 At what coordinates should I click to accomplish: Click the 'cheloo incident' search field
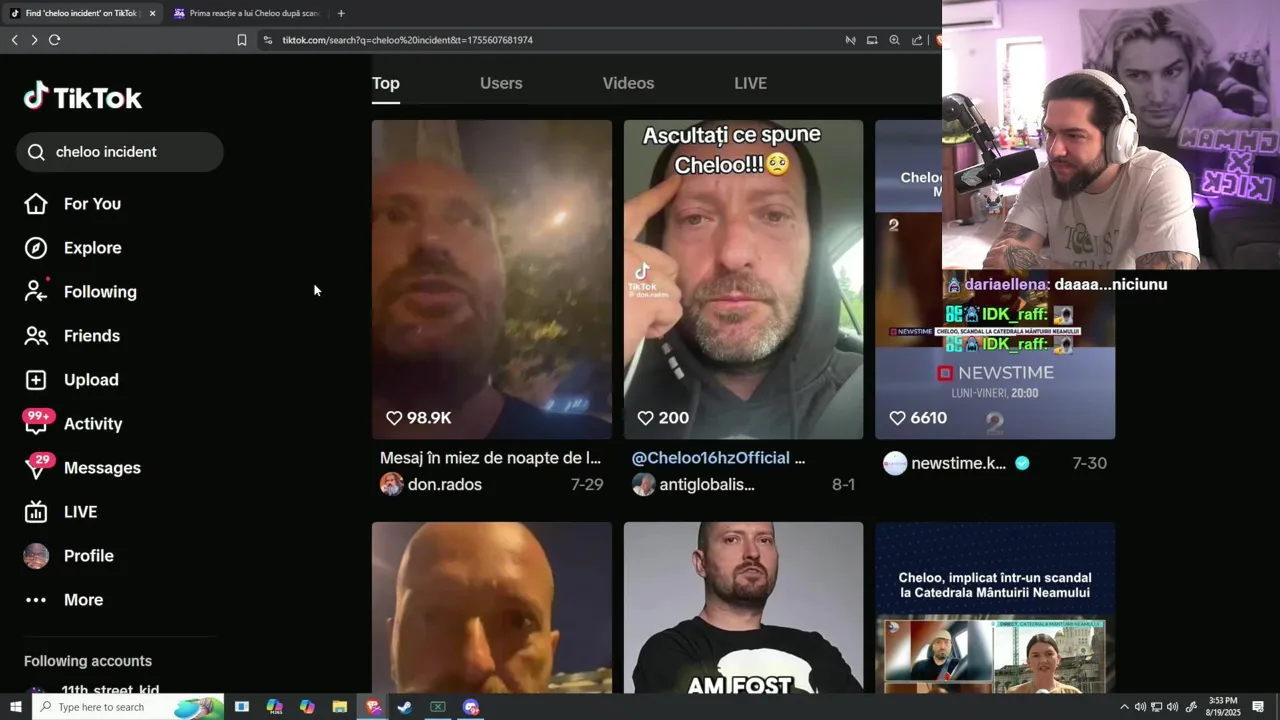[x=120, y=152]
